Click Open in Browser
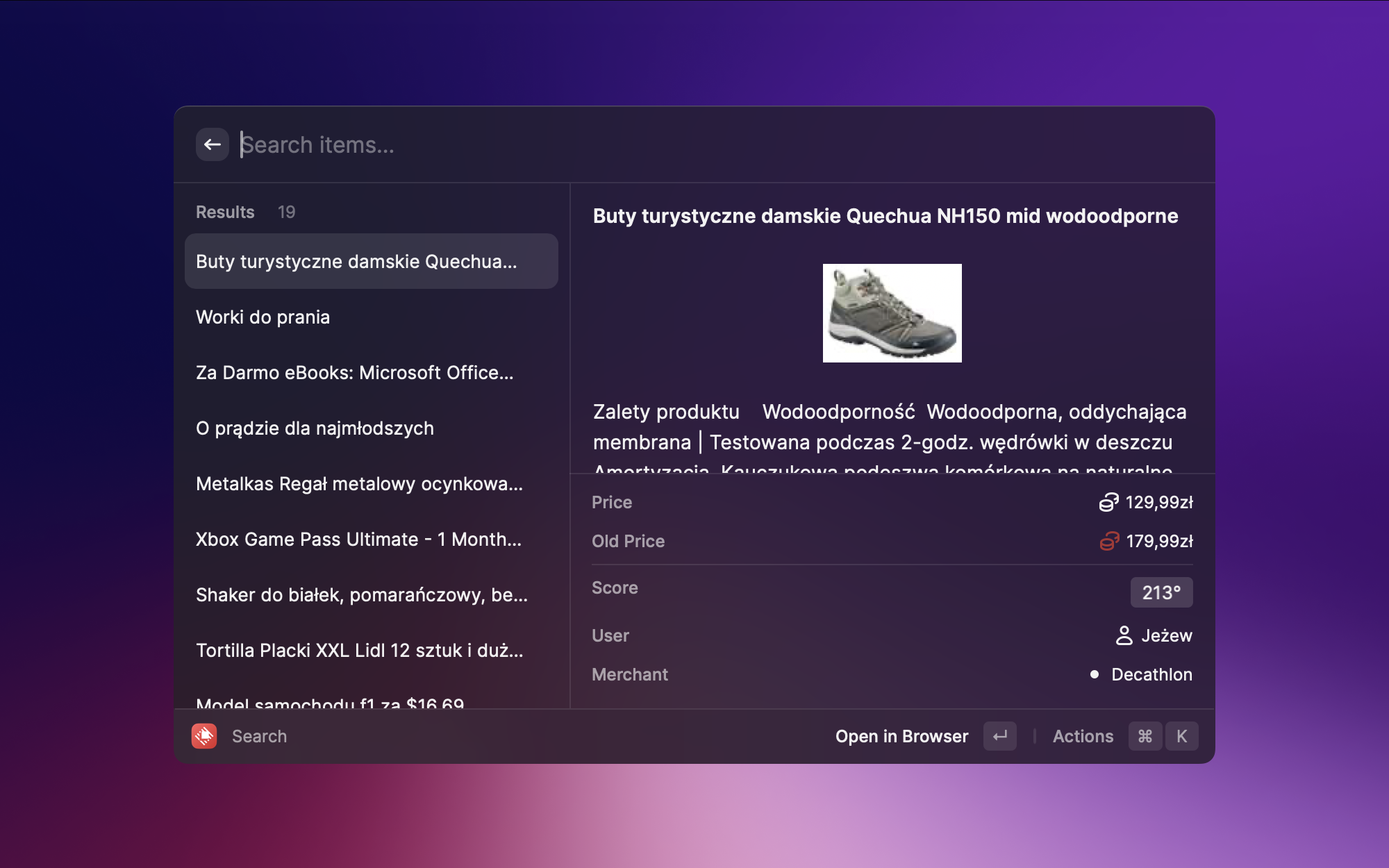1389x868 pixels. [x=901, y=736]
